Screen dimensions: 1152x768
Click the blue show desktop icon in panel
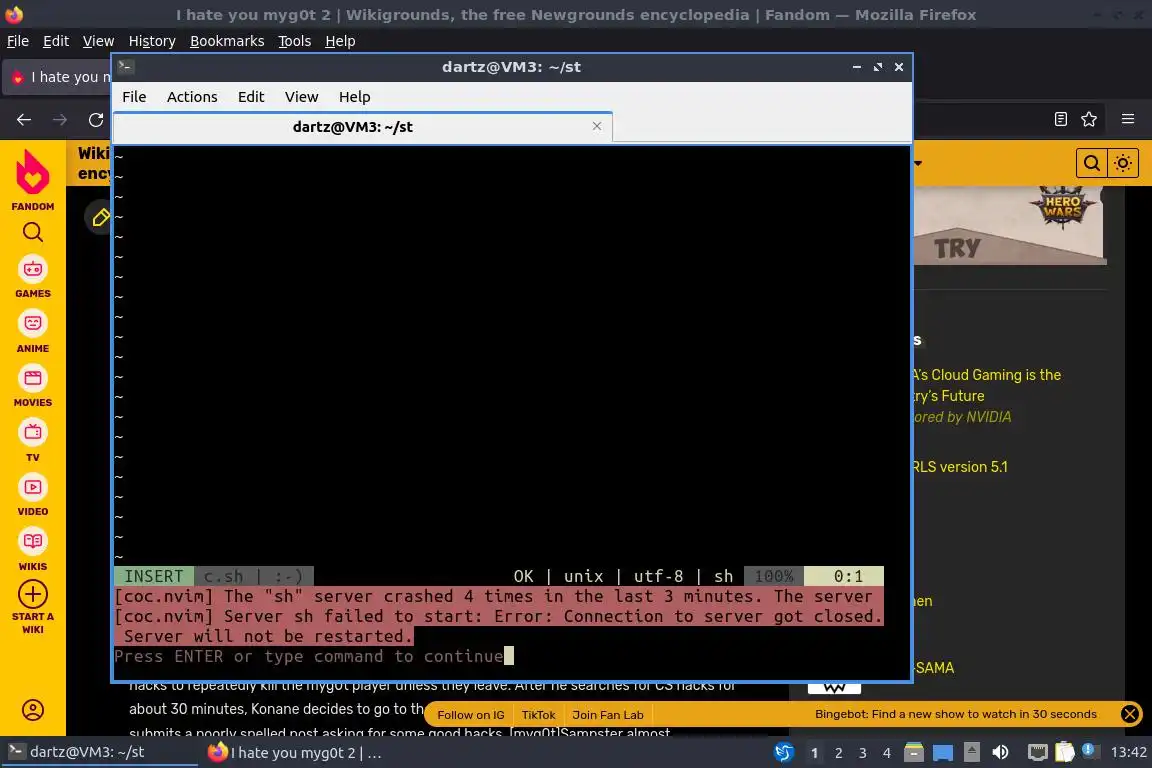click(x=943, y=752)
